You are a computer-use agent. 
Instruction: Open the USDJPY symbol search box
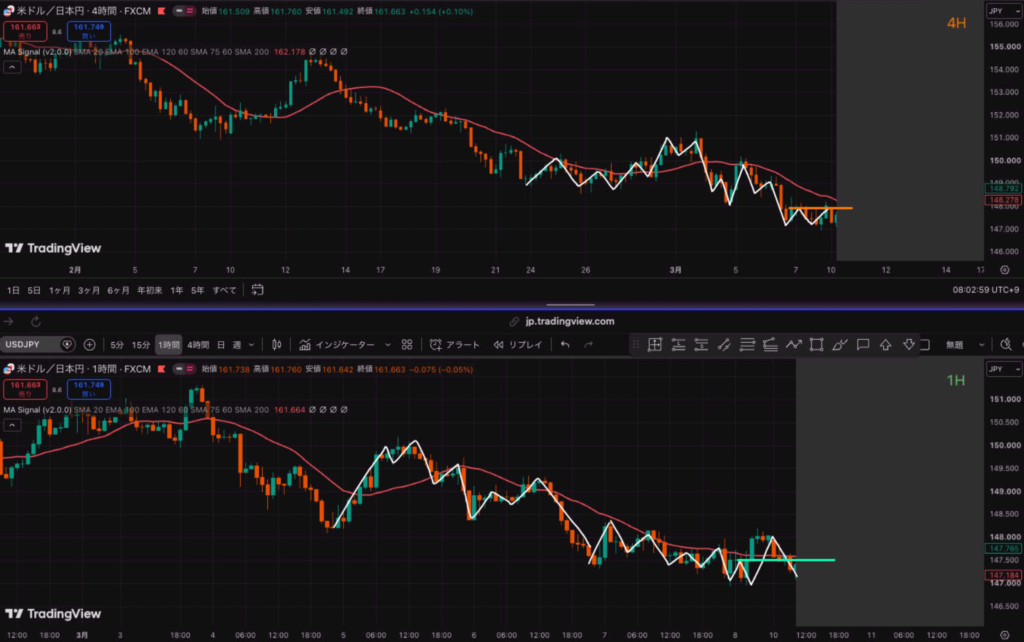point(37,344)
